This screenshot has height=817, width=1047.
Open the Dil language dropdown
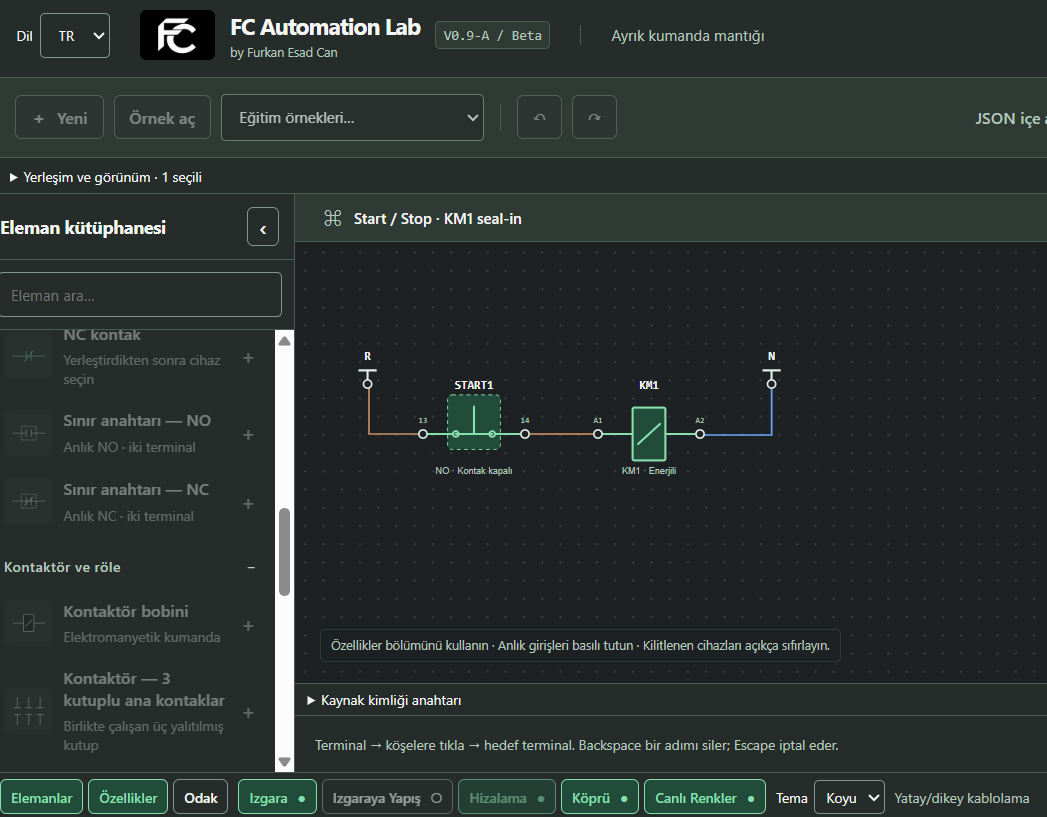click(x=75, y=35)
